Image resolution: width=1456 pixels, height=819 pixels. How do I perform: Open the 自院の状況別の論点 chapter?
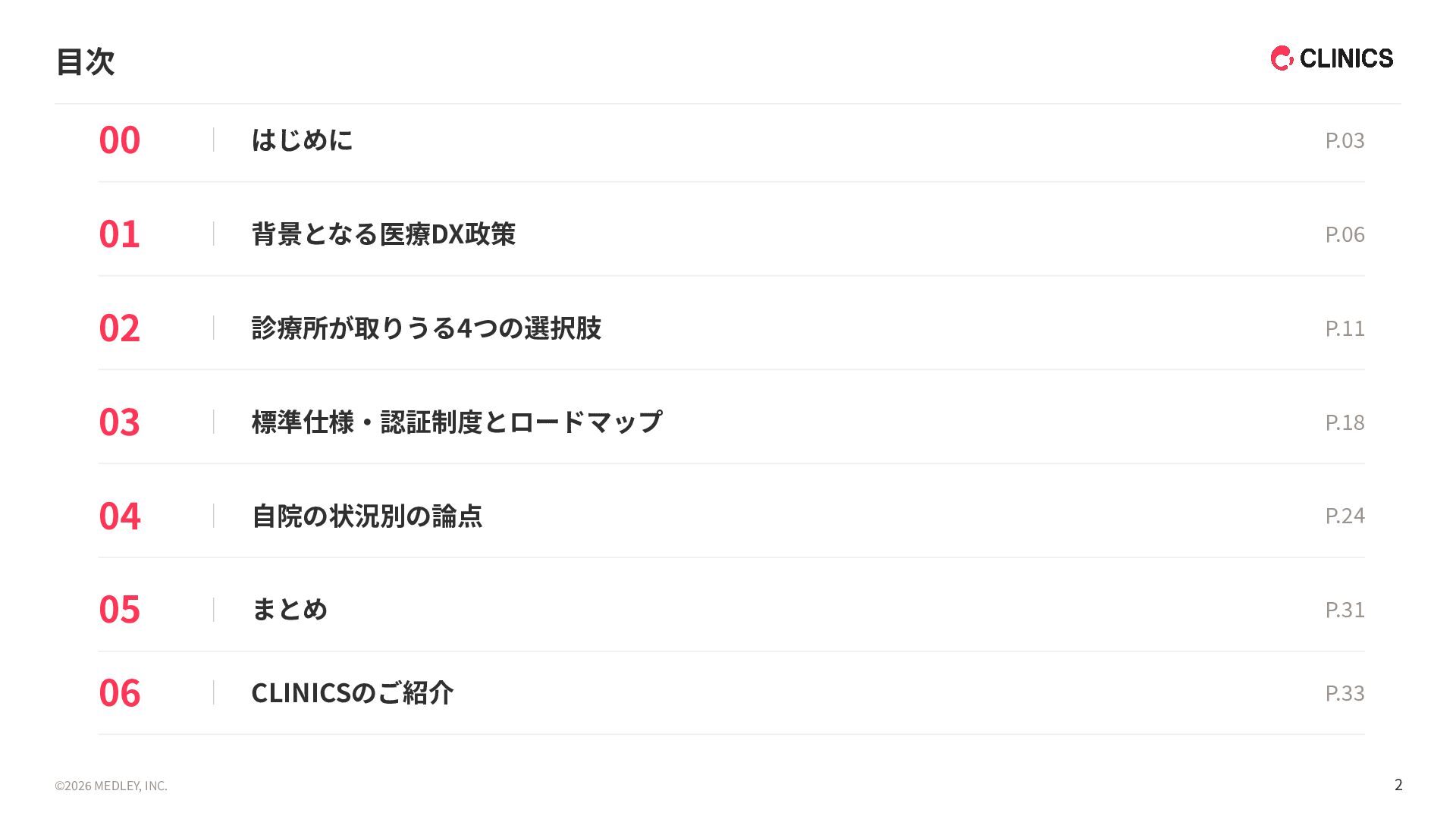(x=367, y=516)
